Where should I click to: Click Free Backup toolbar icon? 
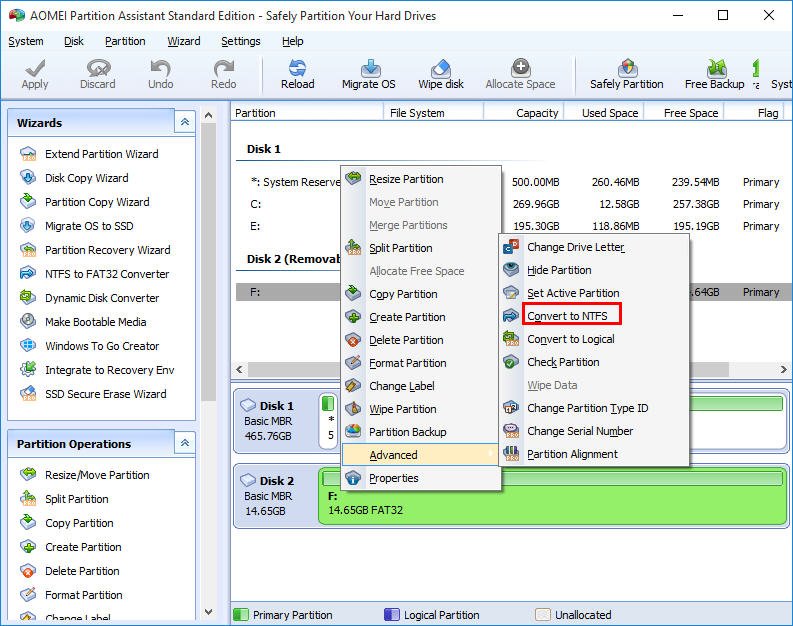click(715, 74)
